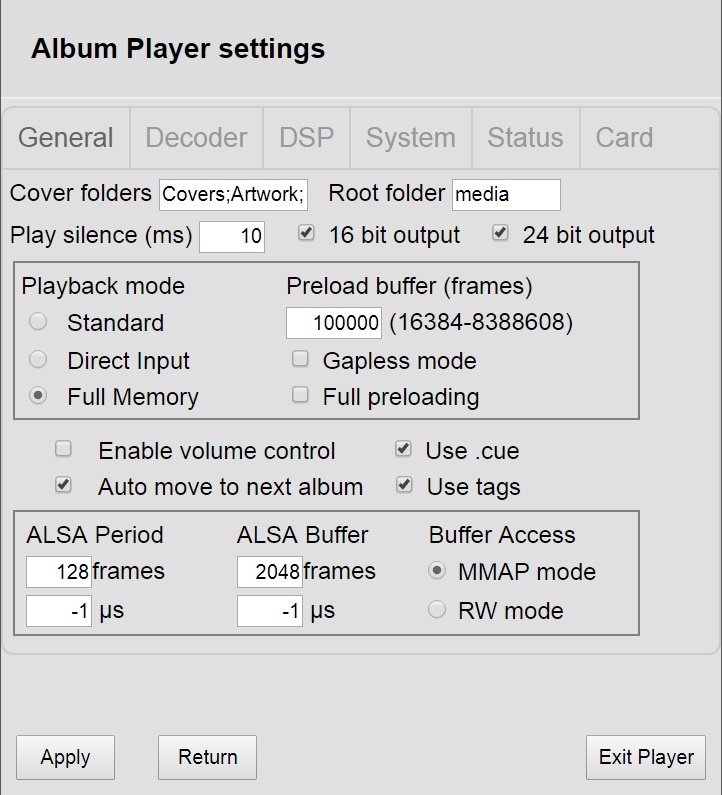
Task: Go to the System tab
Action: (x=411, y=137)
